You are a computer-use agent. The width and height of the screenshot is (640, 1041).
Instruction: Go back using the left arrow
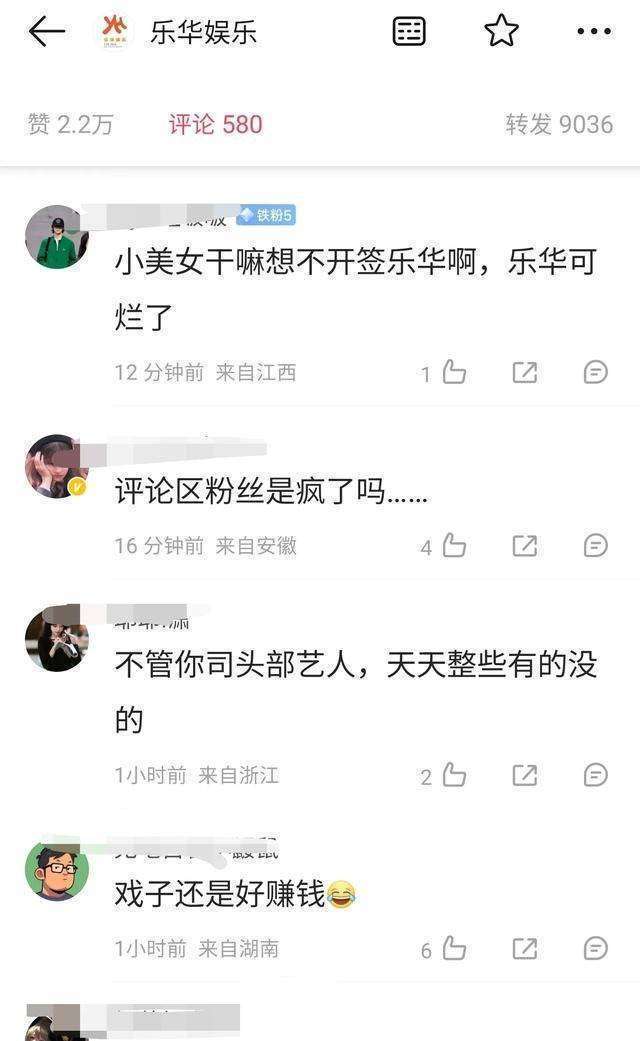(46, 31)
